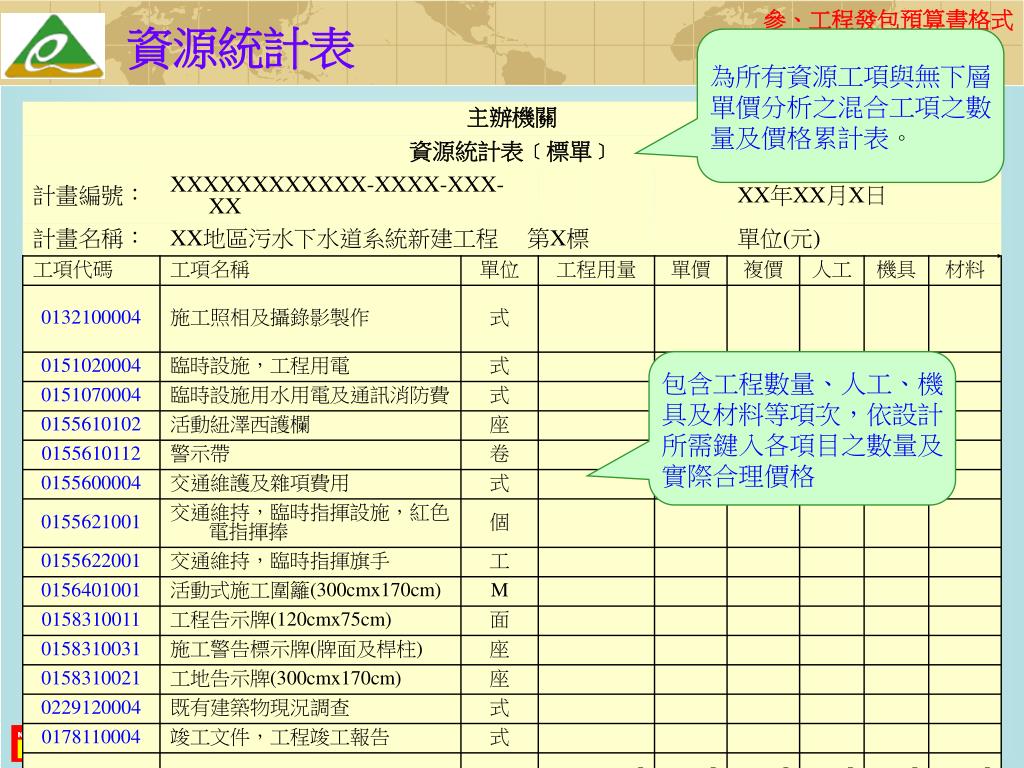Click the 施工警告標示牌(牌面及桿柱) item name
The image size is (1024, 768).
coord(296,649)
